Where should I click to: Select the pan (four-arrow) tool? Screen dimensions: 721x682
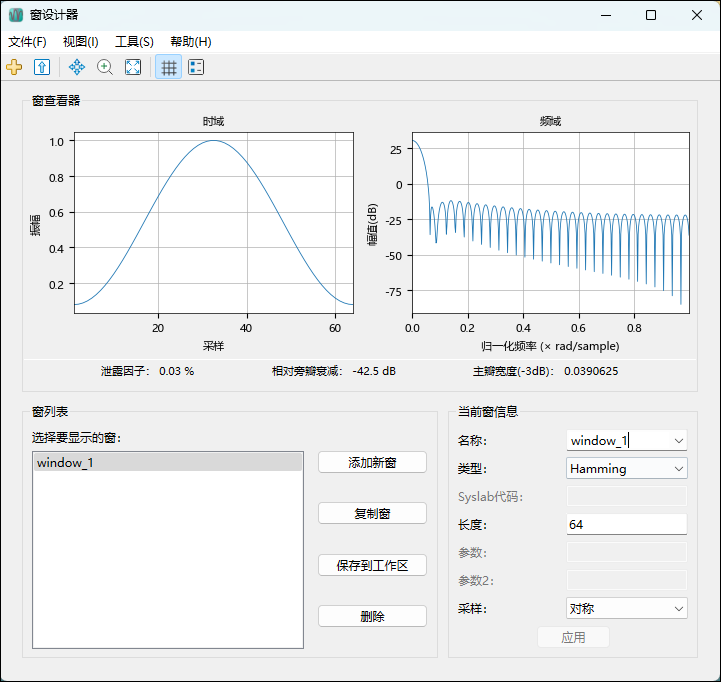77,67
